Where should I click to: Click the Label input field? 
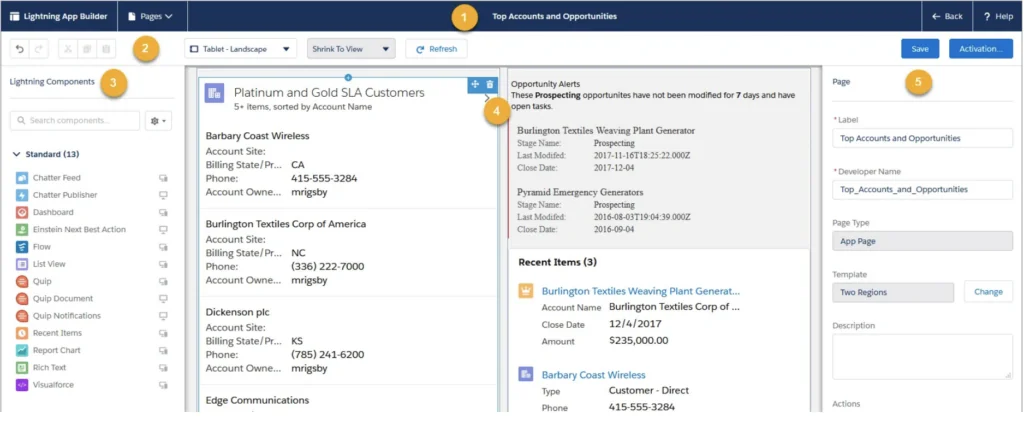(922, 139)
